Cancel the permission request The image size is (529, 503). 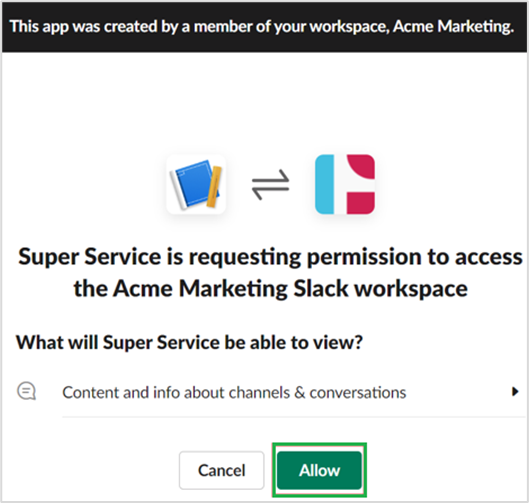pos(221,470)
